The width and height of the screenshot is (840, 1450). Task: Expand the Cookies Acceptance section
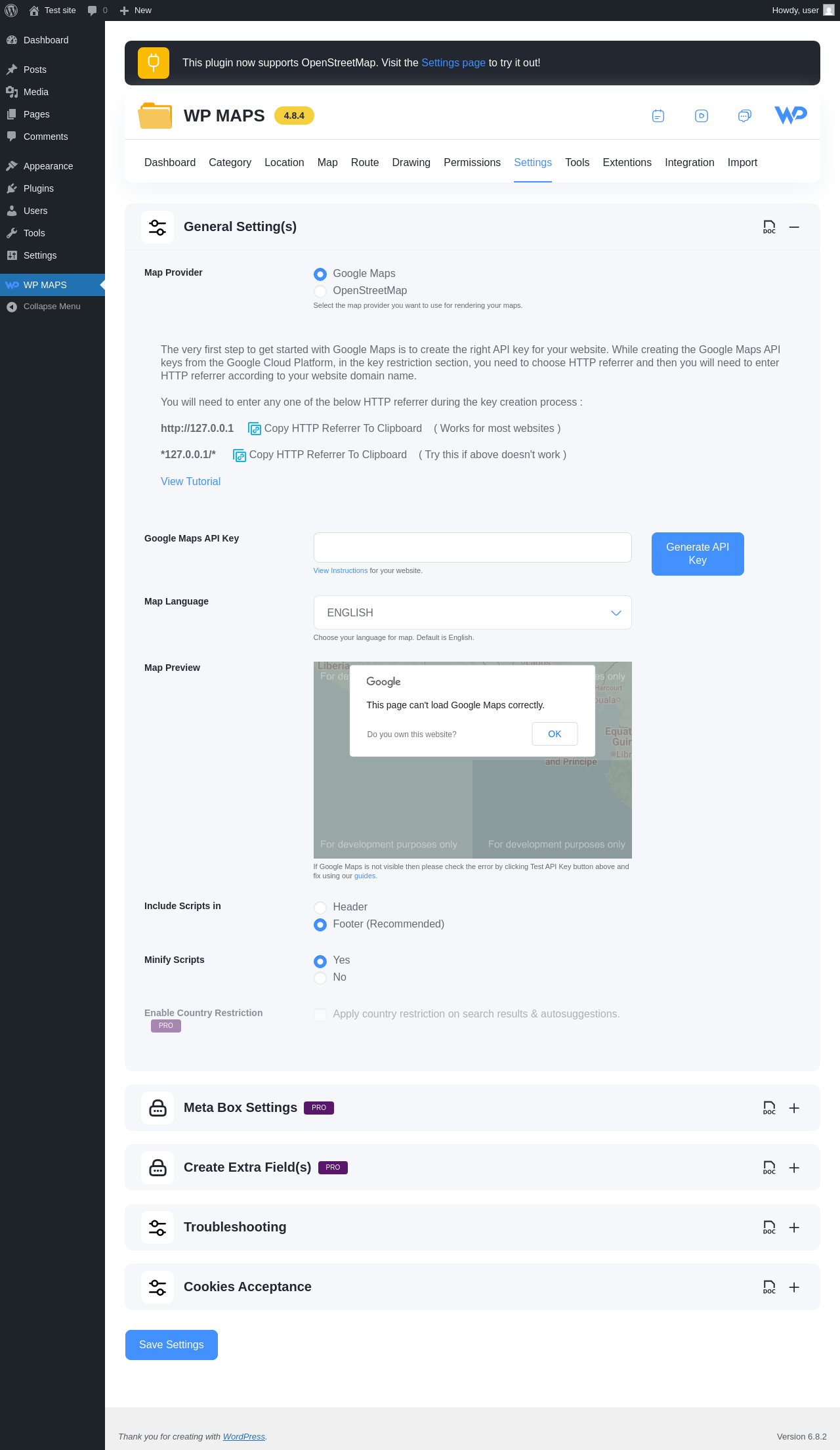(x=794, y=1287)
